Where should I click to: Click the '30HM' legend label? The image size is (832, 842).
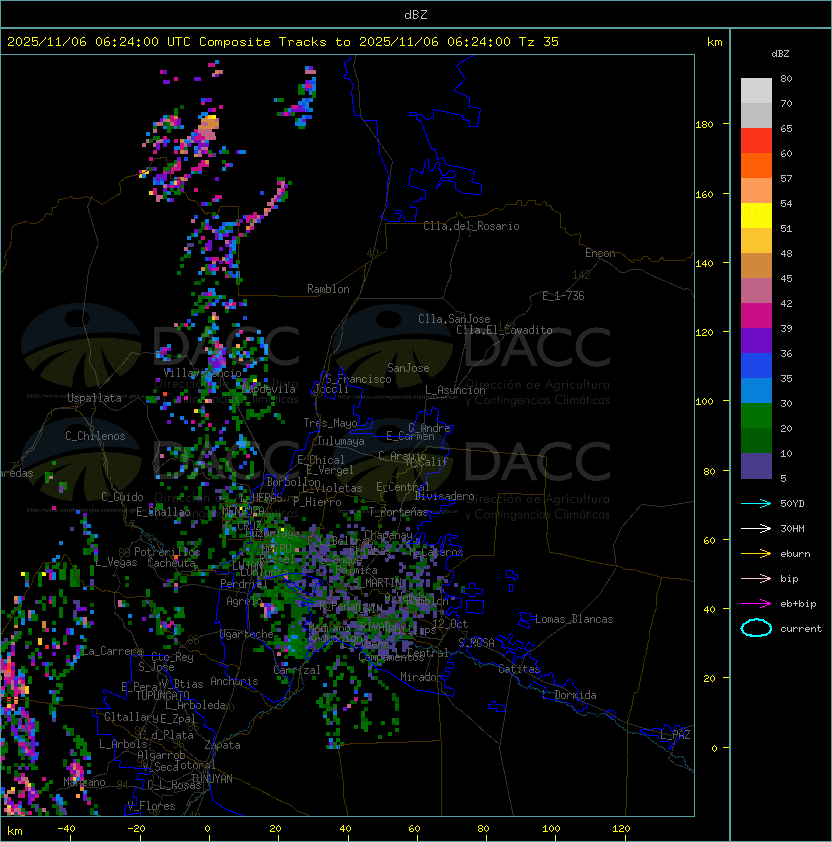[792, 529]
